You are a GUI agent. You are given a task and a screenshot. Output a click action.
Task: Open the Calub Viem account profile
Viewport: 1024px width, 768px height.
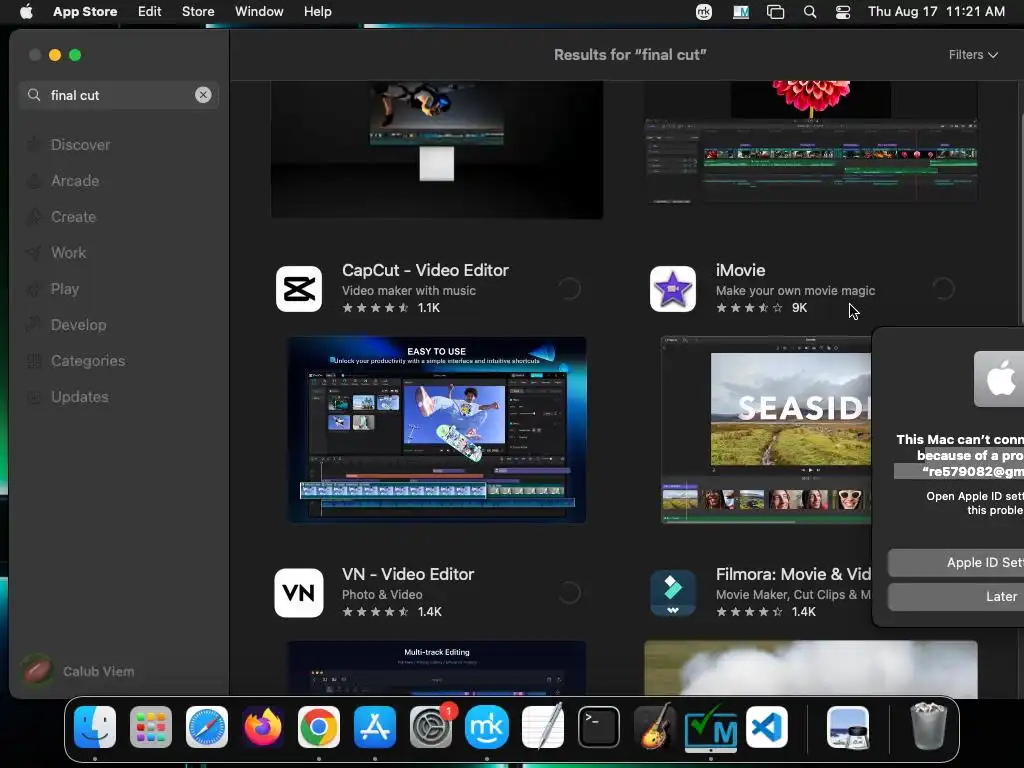(78, 671)
